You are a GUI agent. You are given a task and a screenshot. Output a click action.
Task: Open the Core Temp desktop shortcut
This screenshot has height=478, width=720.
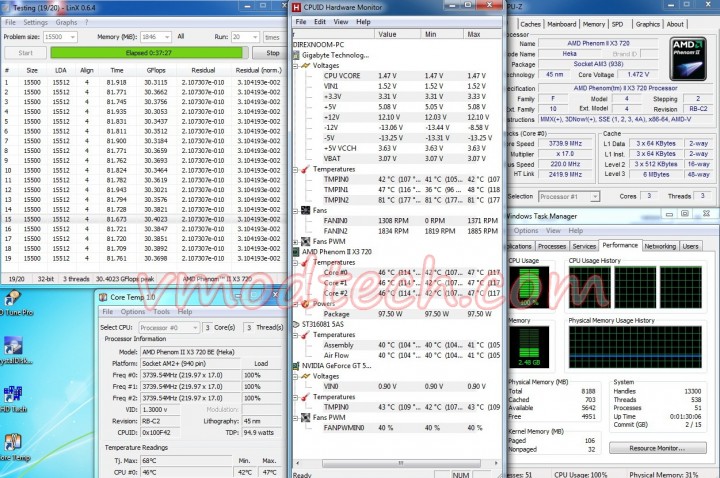tap(13, 447)
